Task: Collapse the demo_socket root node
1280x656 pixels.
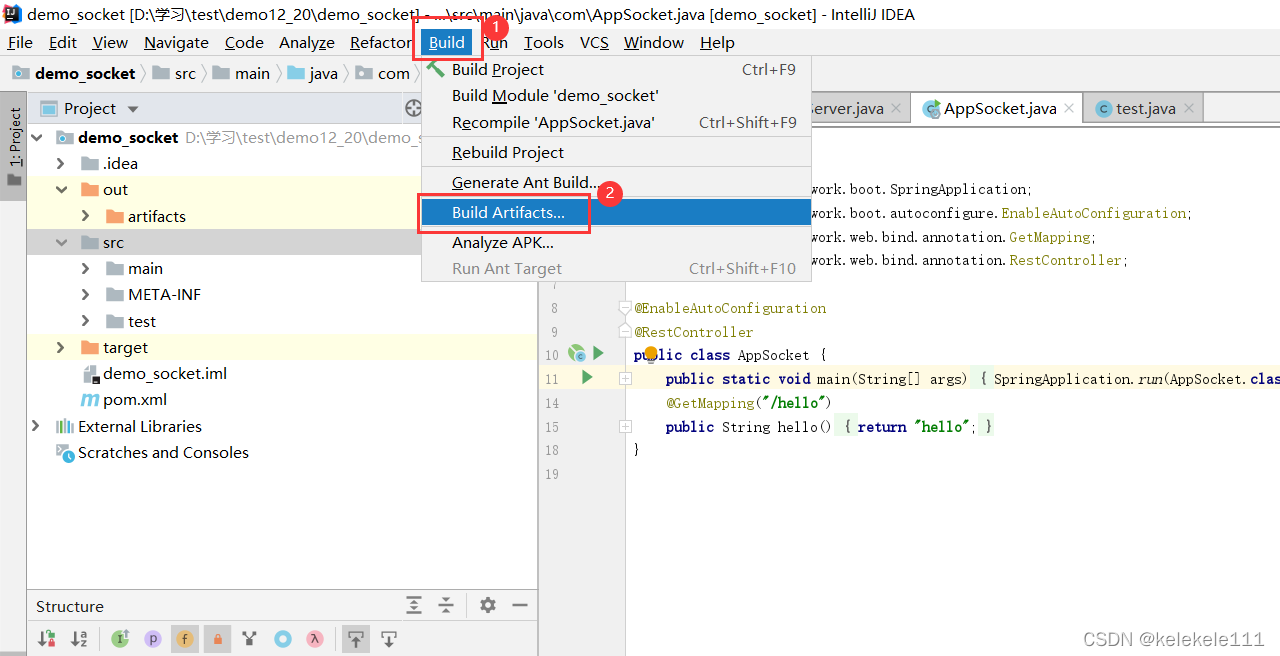Action: (37, 137)
